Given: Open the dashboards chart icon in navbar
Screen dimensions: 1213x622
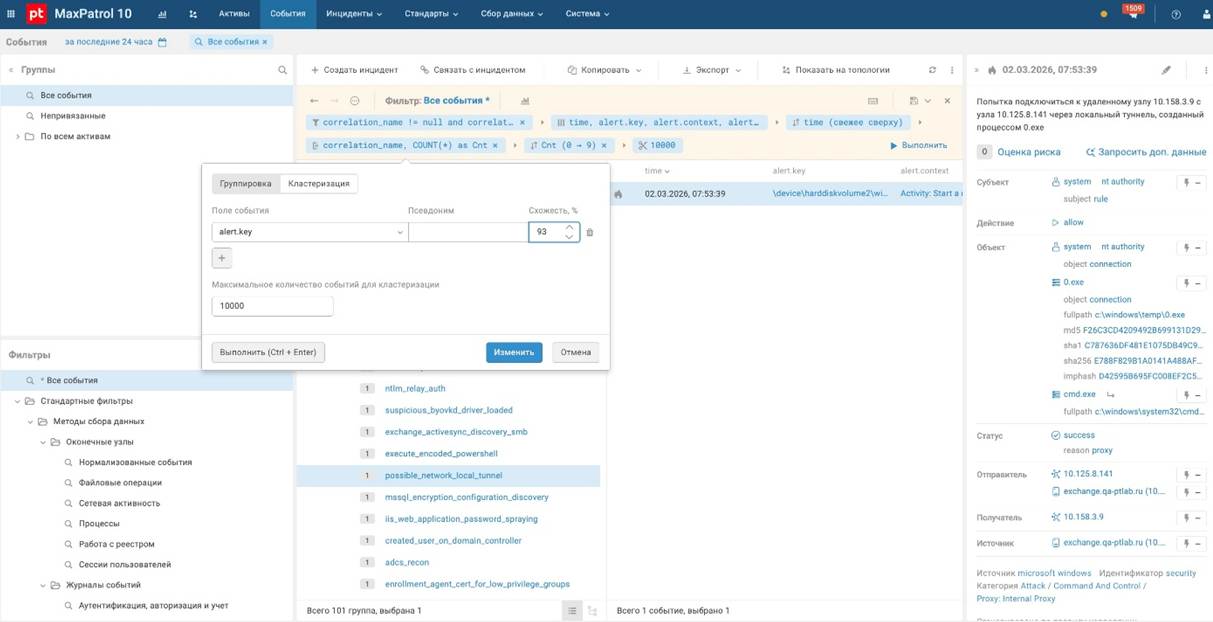Looking at the screenshot, I should coord(162,14).
